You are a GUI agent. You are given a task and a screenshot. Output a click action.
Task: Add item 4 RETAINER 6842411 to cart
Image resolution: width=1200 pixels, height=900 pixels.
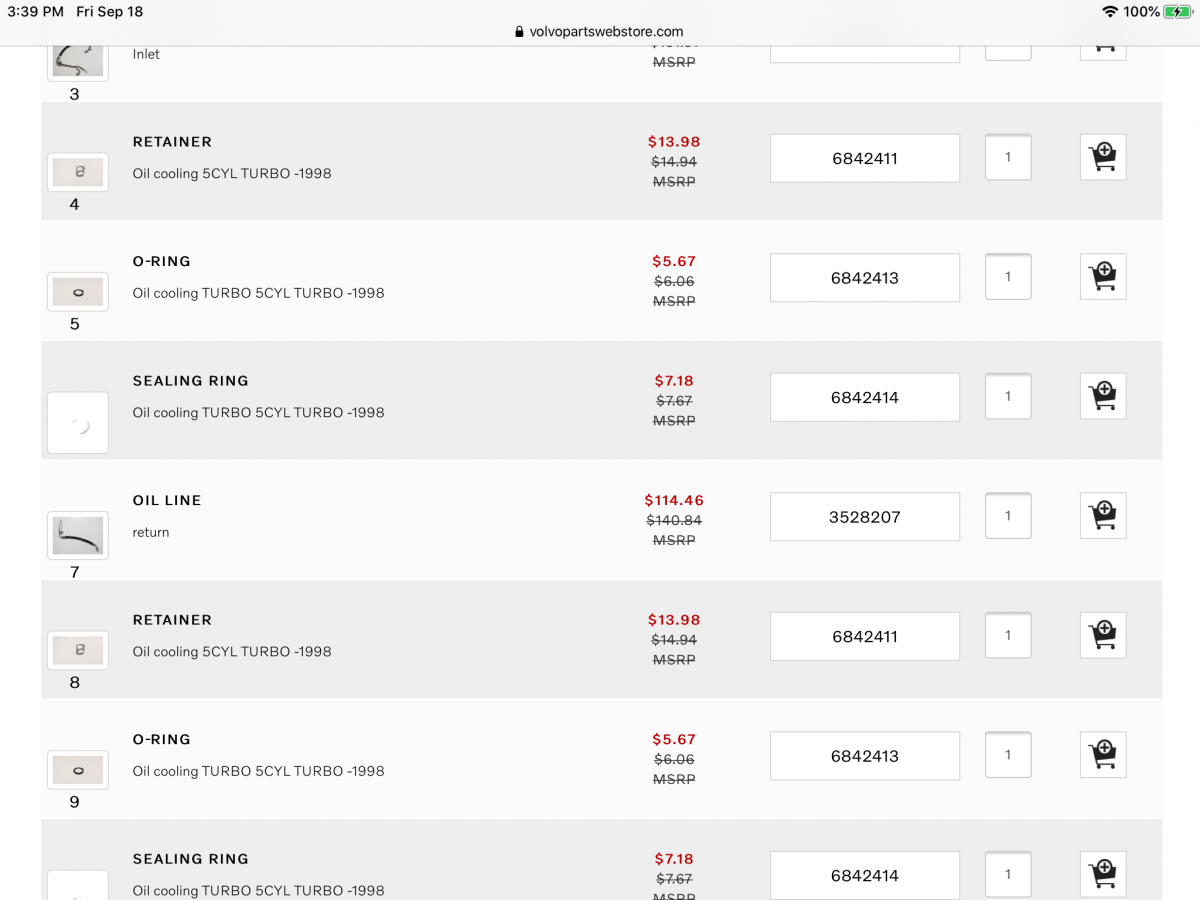point(1103,157)
